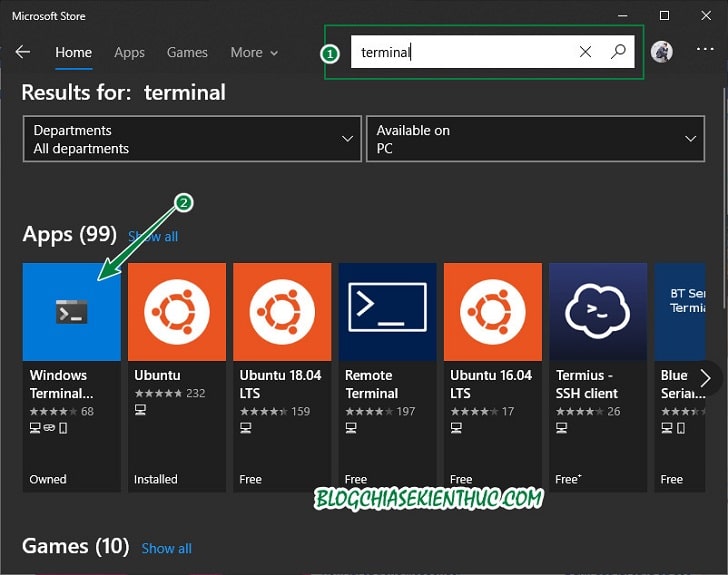Click PC device icon under Ubuntu

[140, 410]
